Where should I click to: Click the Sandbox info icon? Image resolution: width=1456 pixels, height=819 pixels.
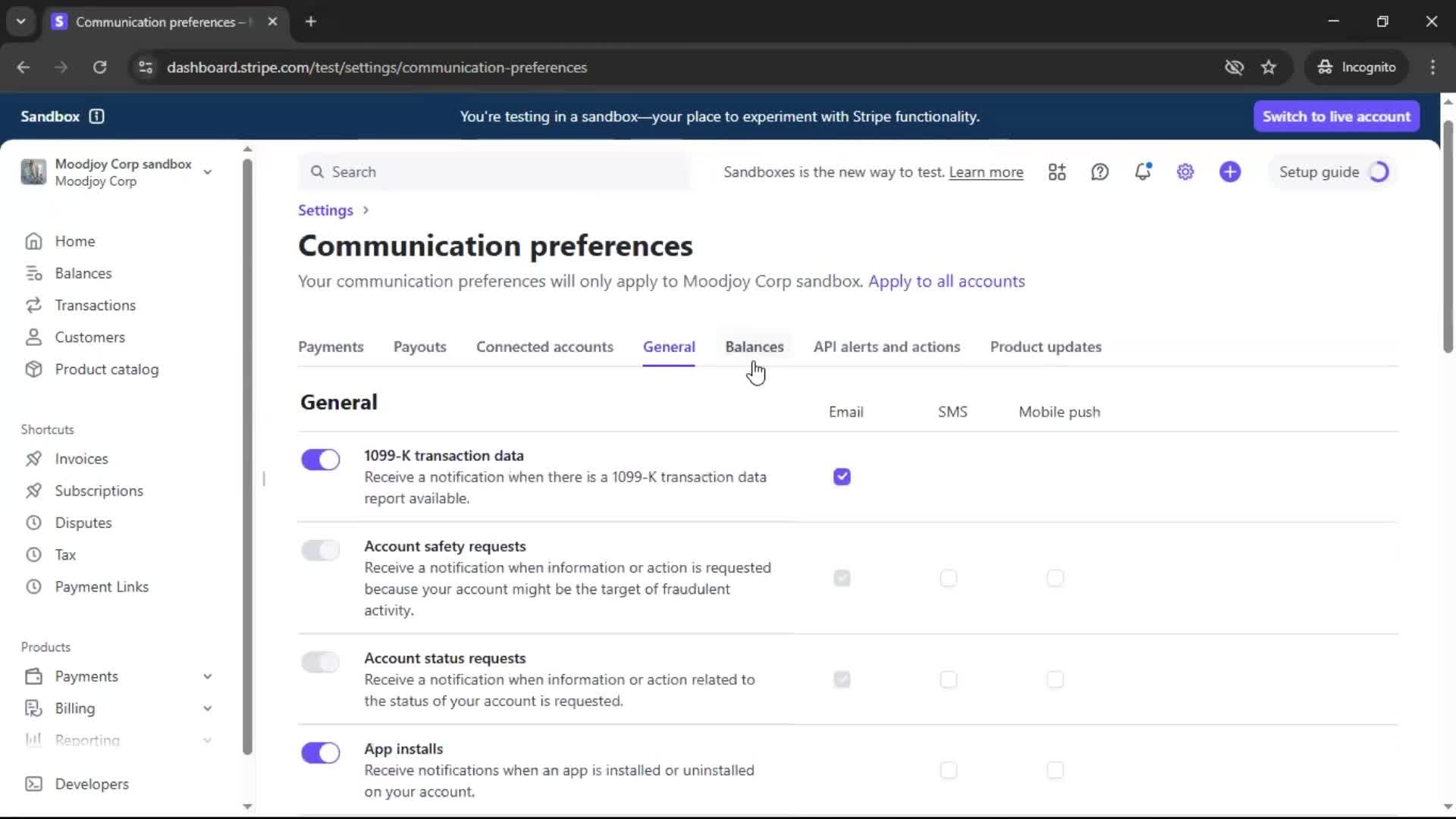pyautogui.click(x=96, y=116)
